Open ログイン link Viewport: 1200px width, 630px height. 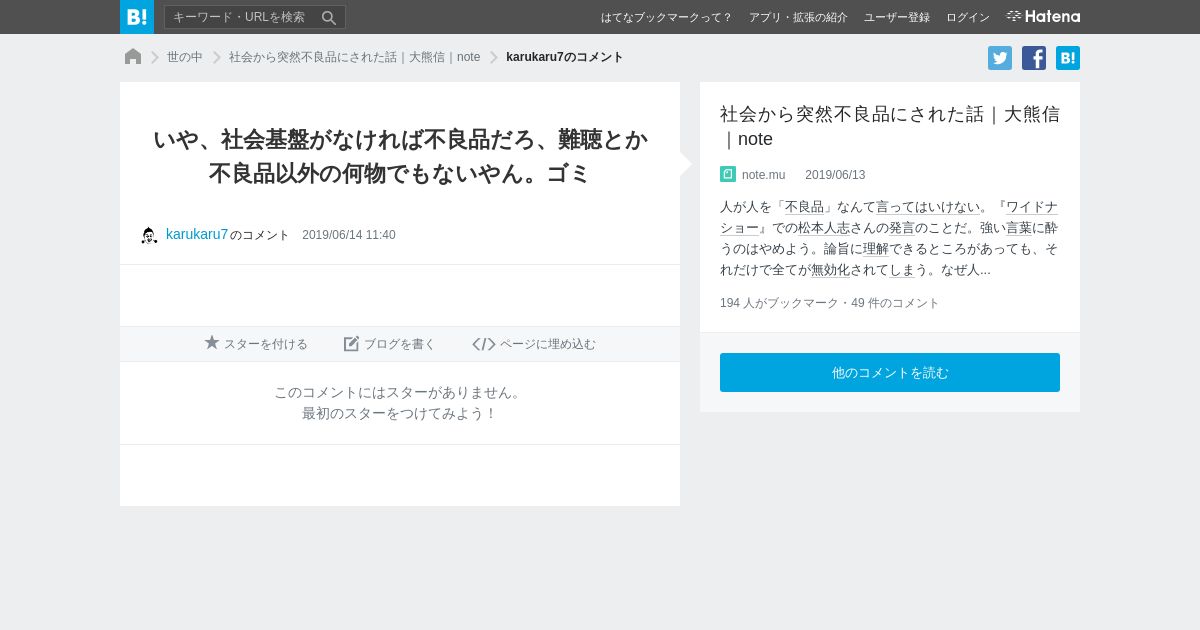click(968, 17)
